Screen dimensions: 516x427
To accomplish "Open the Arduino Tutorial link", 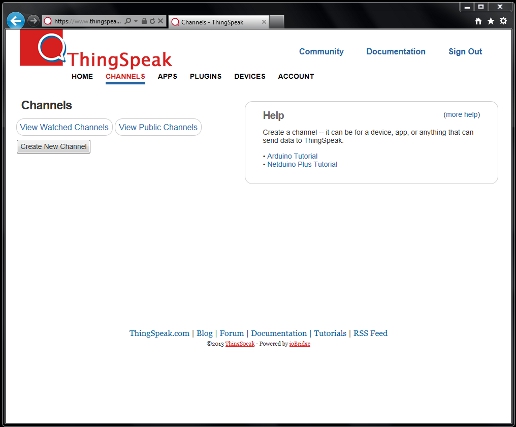I will coord(292,156).
